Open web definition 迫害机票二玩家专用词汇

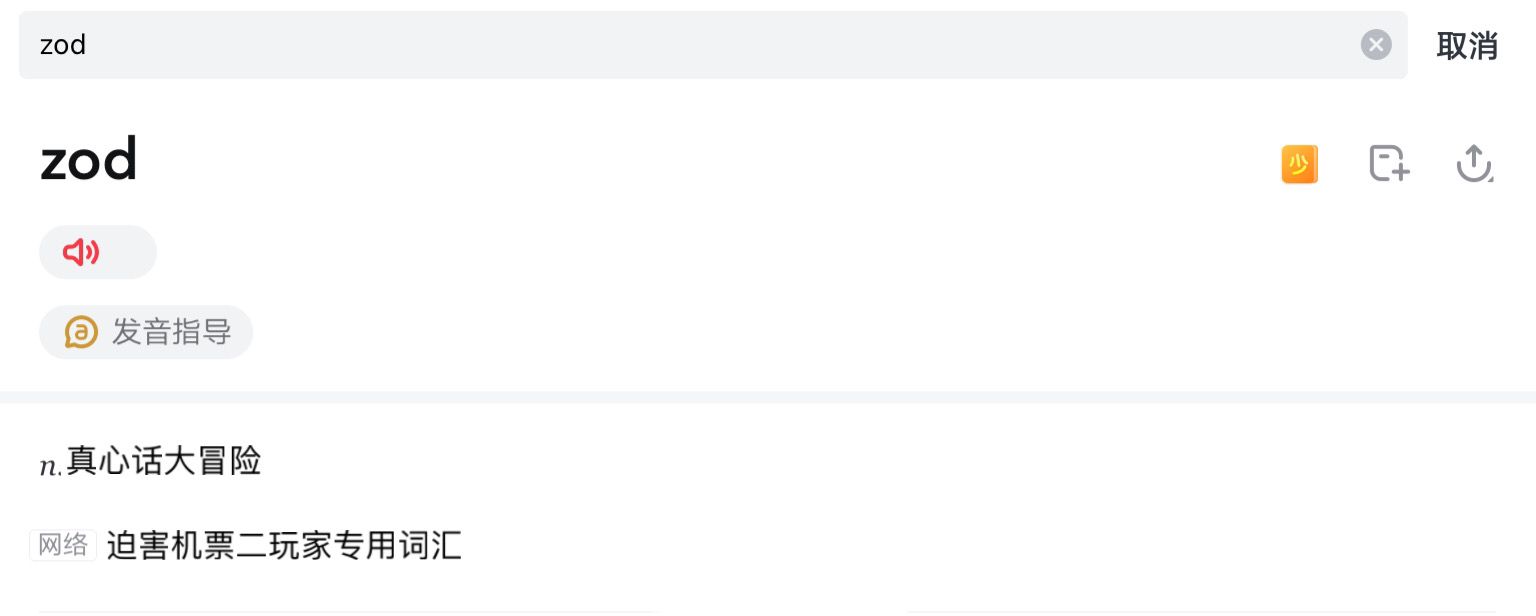tap(284, 545)
